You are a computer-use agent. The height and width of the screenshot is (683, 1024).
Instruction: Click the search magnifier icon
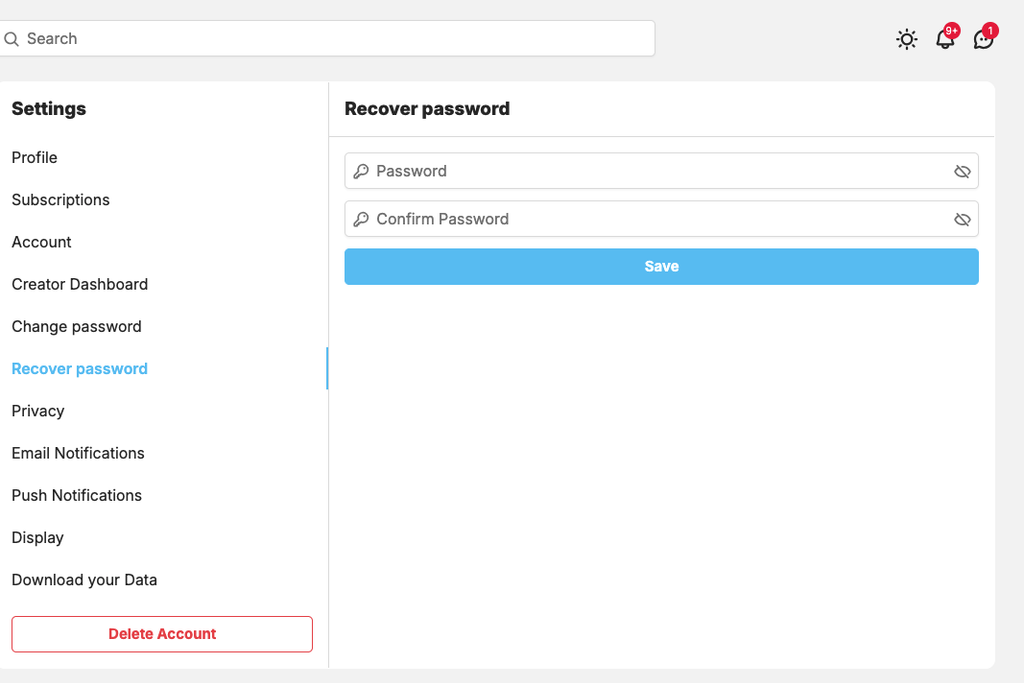pos(12,39)
